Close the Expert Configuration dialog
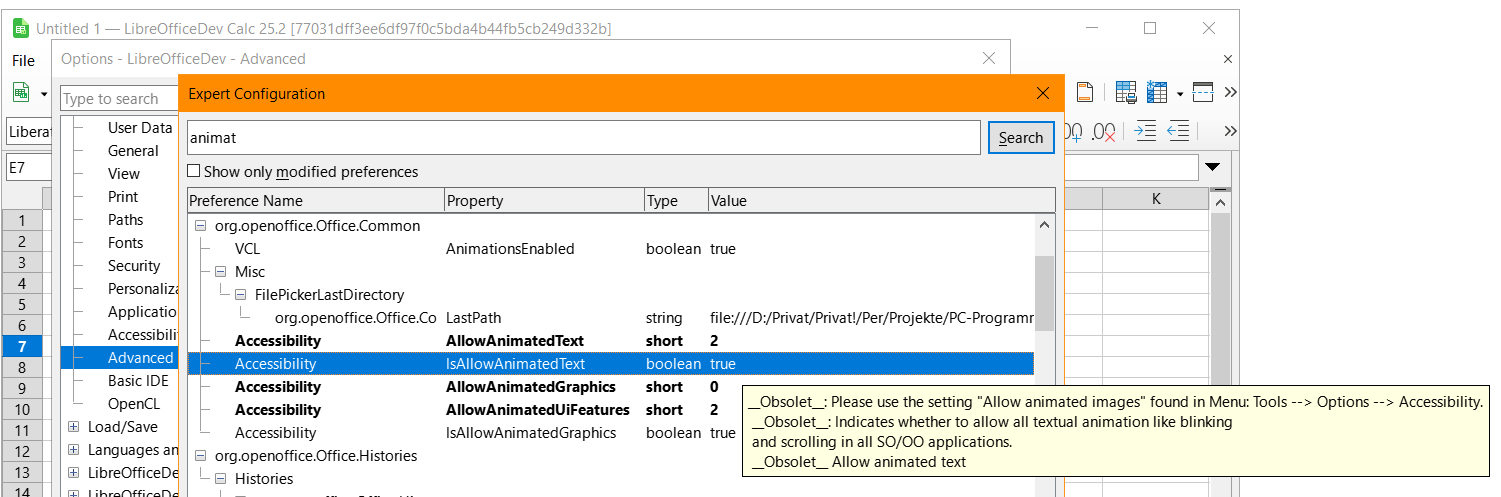 click(x=1043, y=93)
